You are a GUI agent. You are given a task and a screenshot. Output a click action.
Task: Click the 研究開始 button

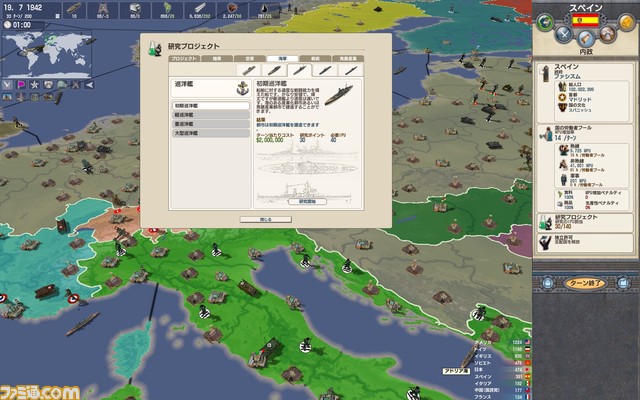[x=307, y=202]
